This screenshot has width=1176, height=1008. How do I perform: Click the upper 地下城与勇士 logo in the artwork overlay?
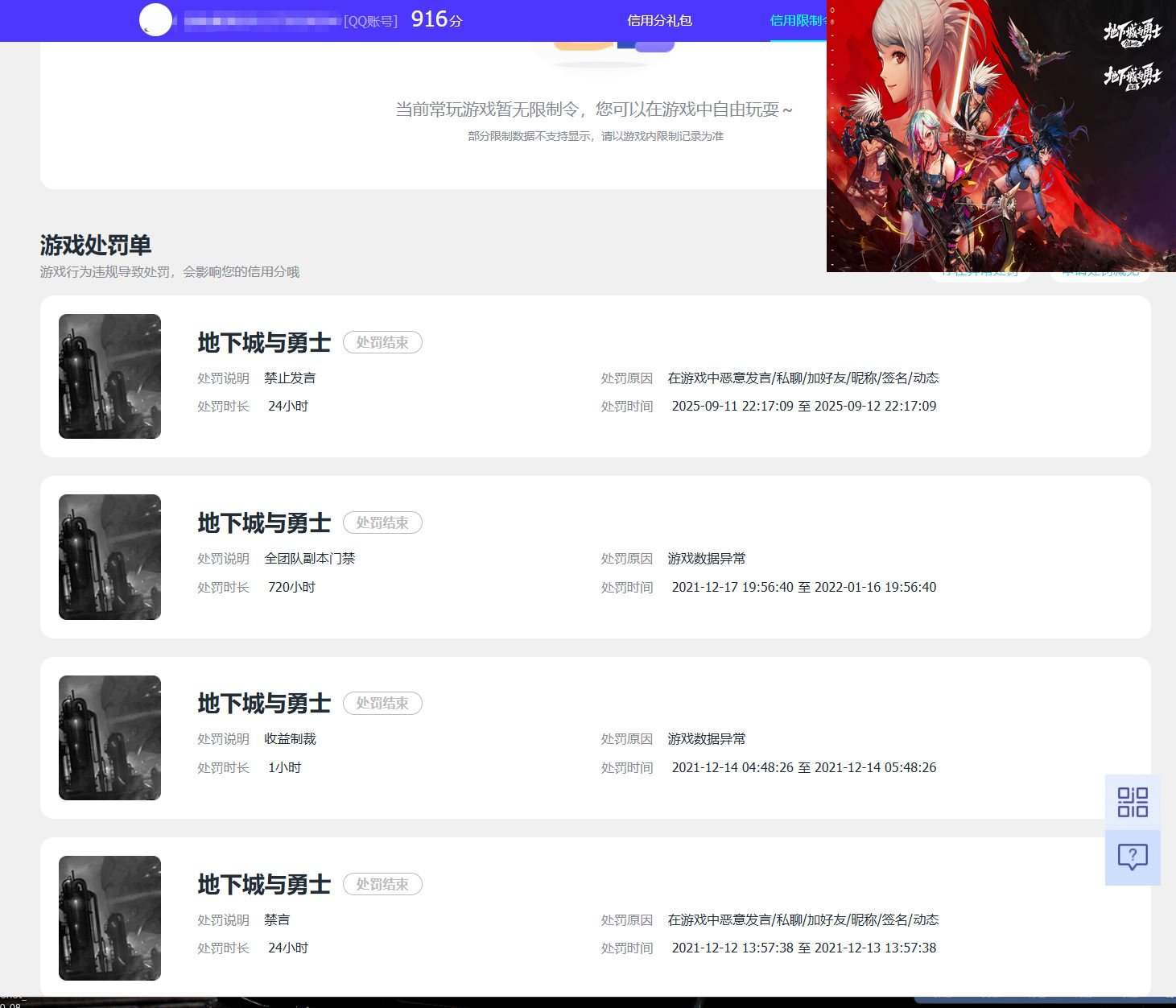[x=1133, y=35]
